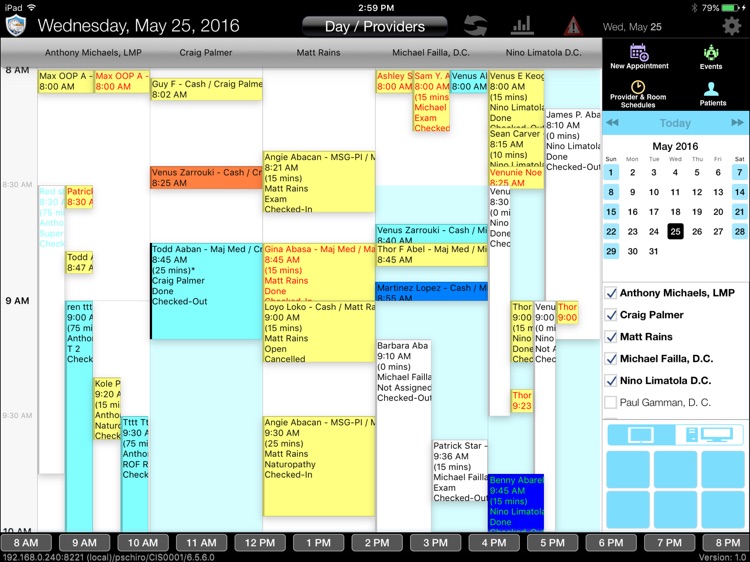Open Provider & Room Schedules
Viewport: 750px width, 562px height.
(638, 94)
